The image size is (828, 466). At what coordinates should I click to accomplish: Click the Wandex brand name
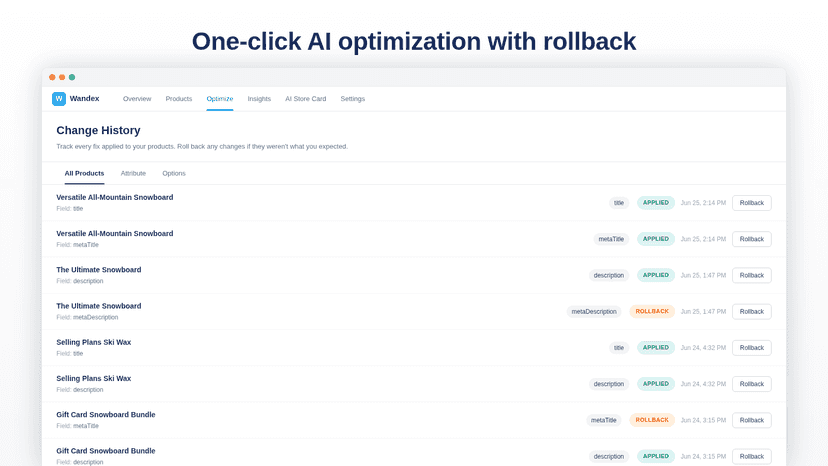(84, 98)
